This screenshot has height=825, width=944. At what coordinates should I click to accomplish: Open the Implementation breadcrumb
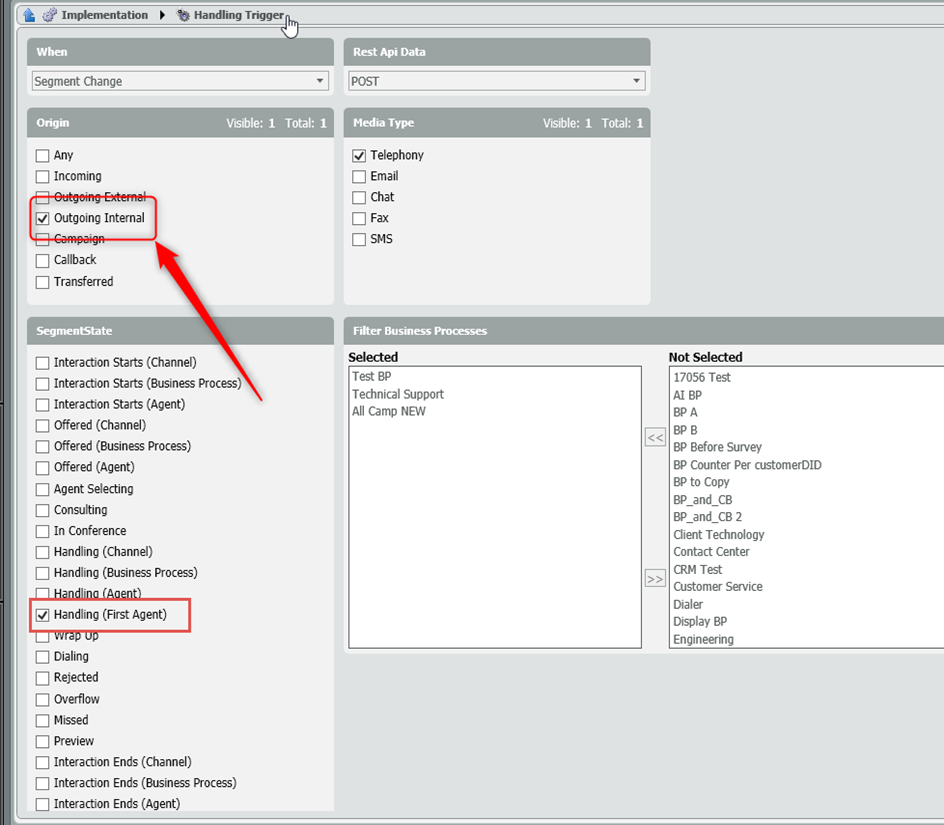pos(104,15)
